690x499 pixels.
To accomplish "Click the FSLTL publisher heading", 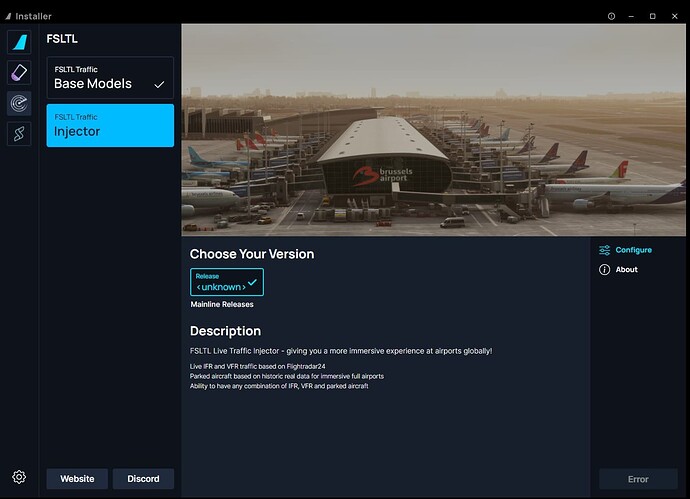I will pyautogui.click(x=62, y=39).
